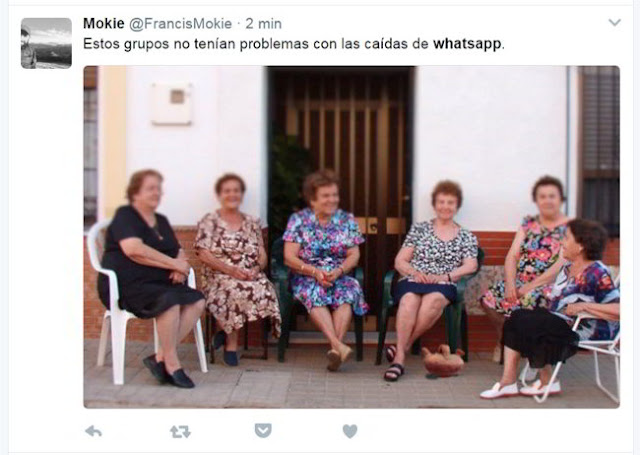Save tweet with the Pocket icon
The height and width of the screenshot is (455, 640).
point(263,431)
